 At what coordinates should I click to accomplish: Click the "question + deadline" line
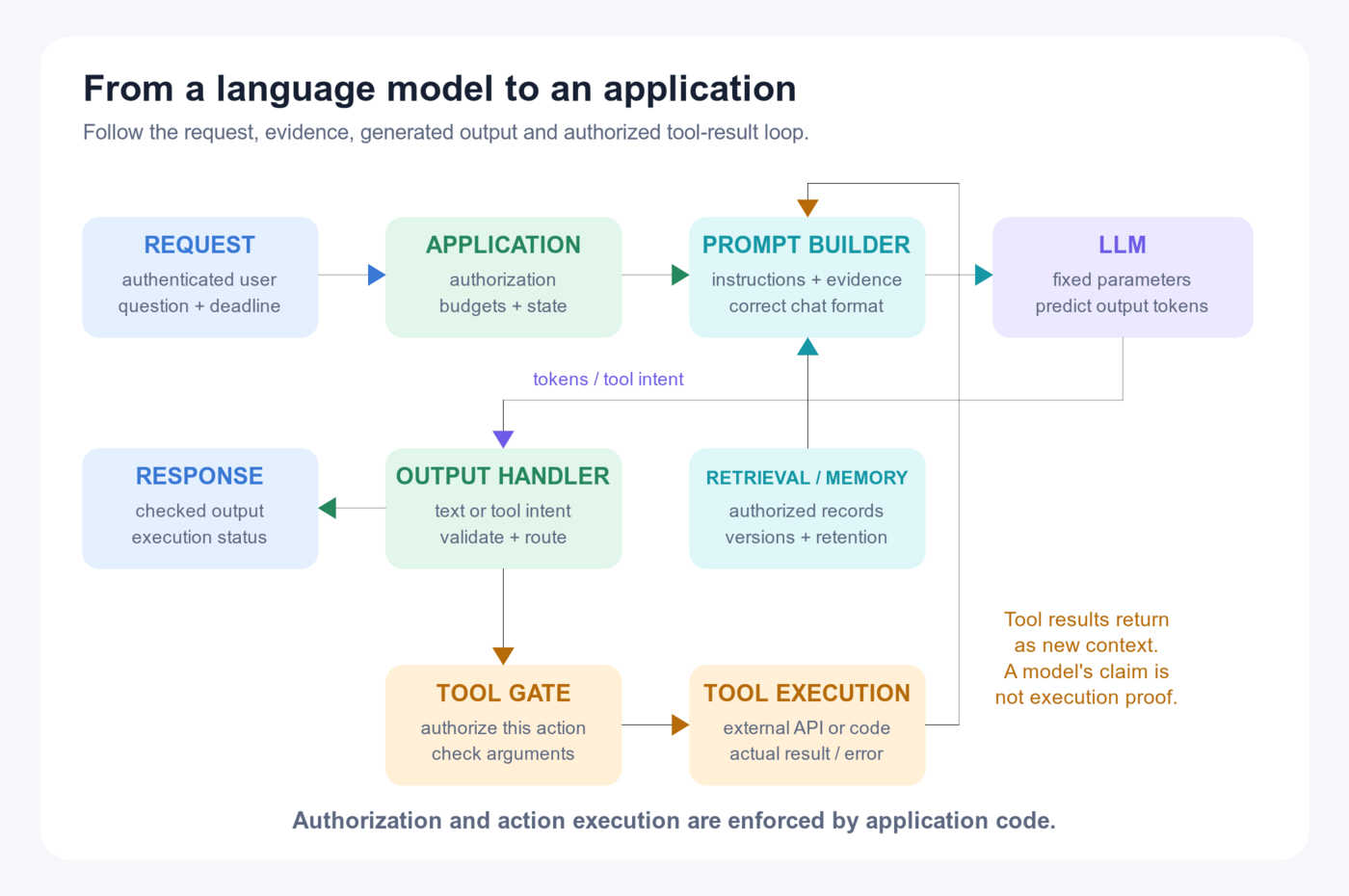tap(199, 305)
